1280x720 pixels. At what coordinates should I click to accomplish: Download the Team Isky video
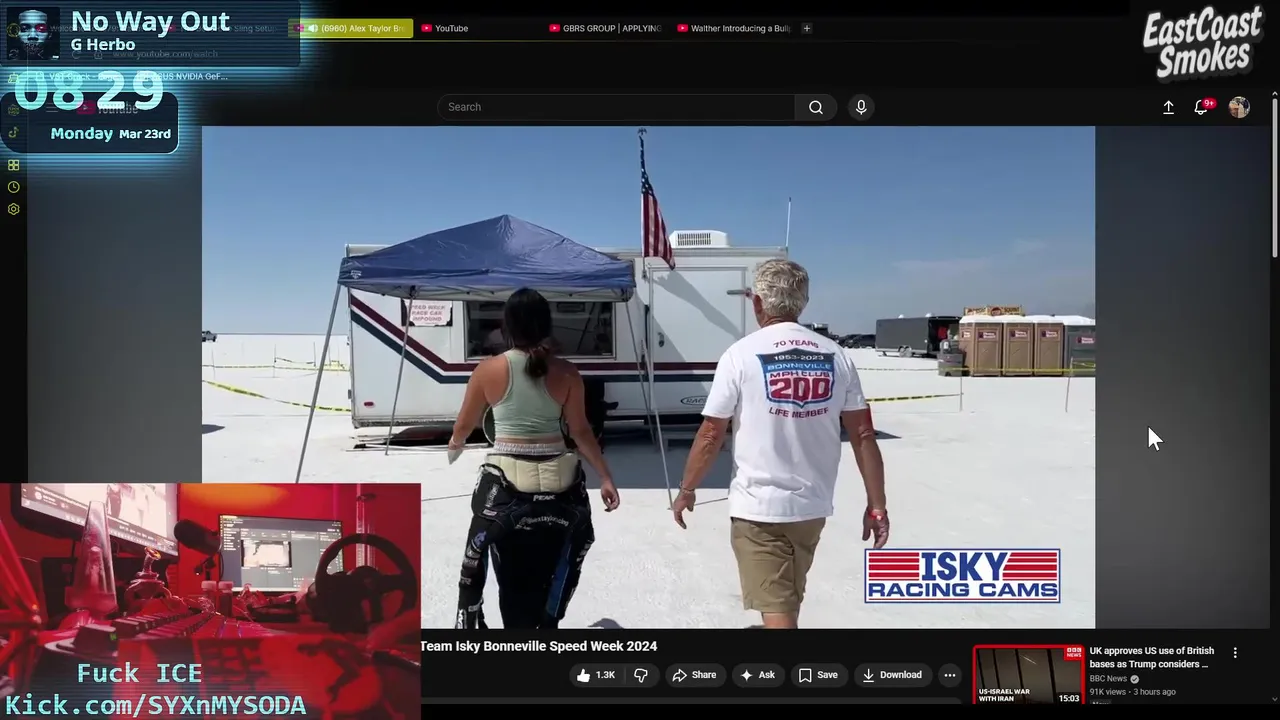tap(892, 675)
